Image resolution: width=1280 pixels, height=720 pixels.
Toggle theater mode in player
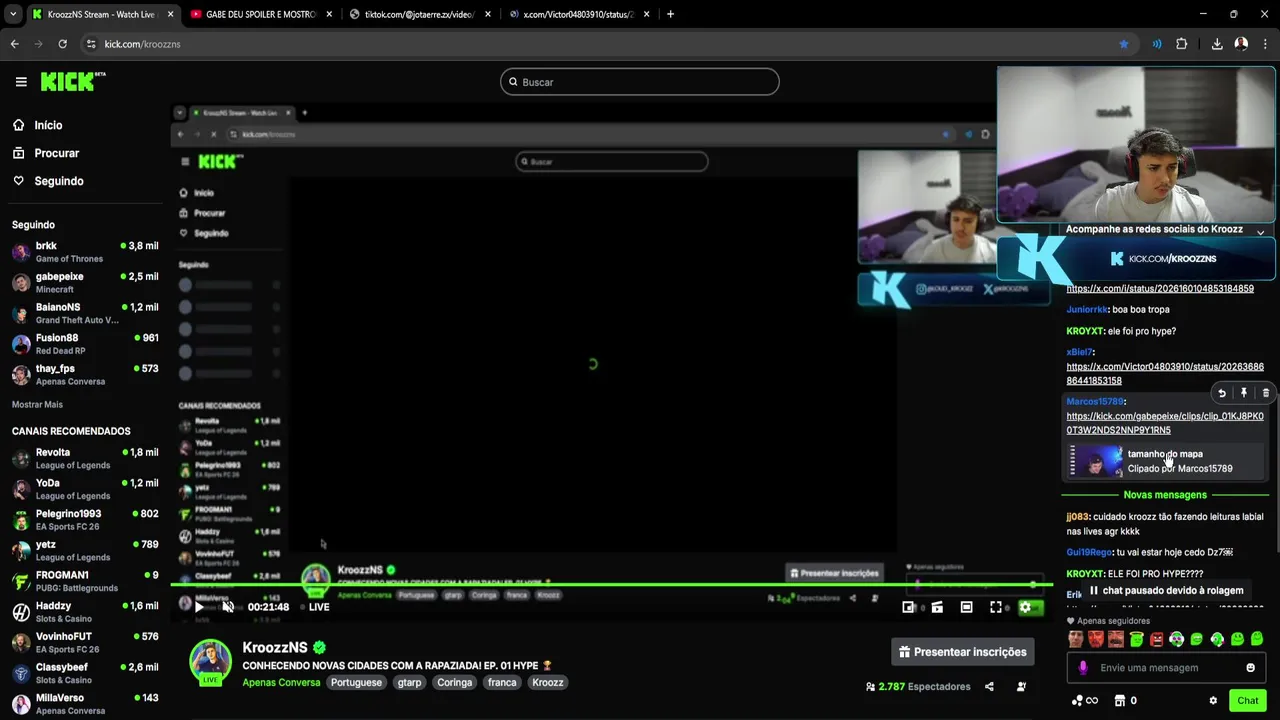pos(966,607)
